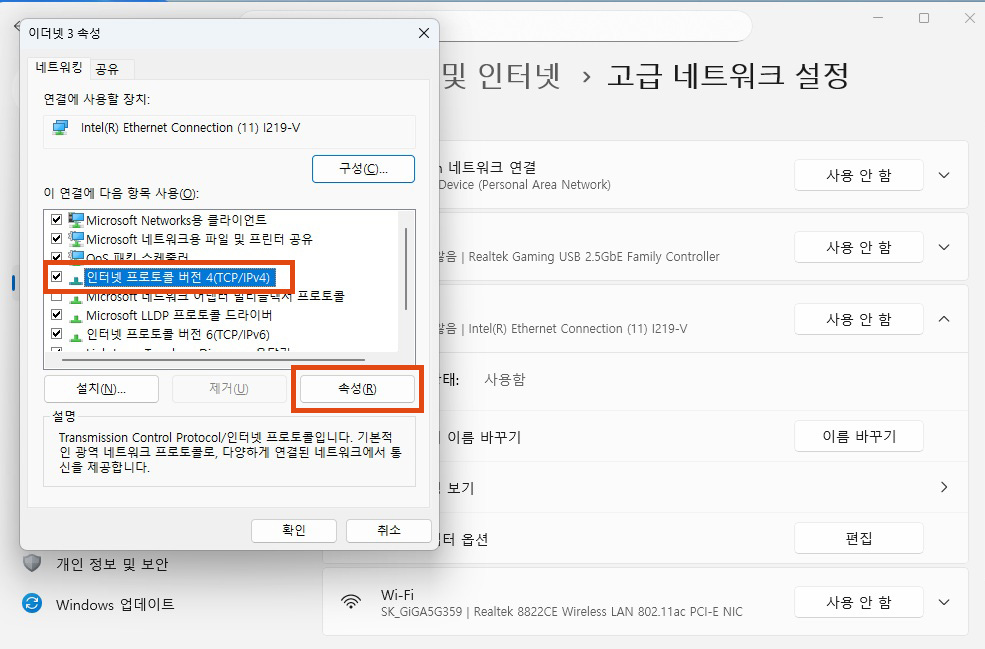Click the Windows 업데이트 sync icon
Screen dimensions: 985x649
(x=32, y=604)
